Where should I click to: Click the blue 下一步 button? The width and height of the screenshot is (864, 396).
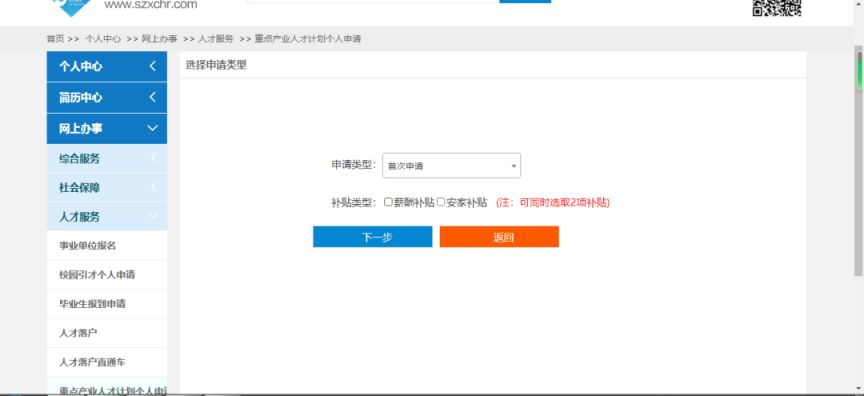[x=372, y=237]
